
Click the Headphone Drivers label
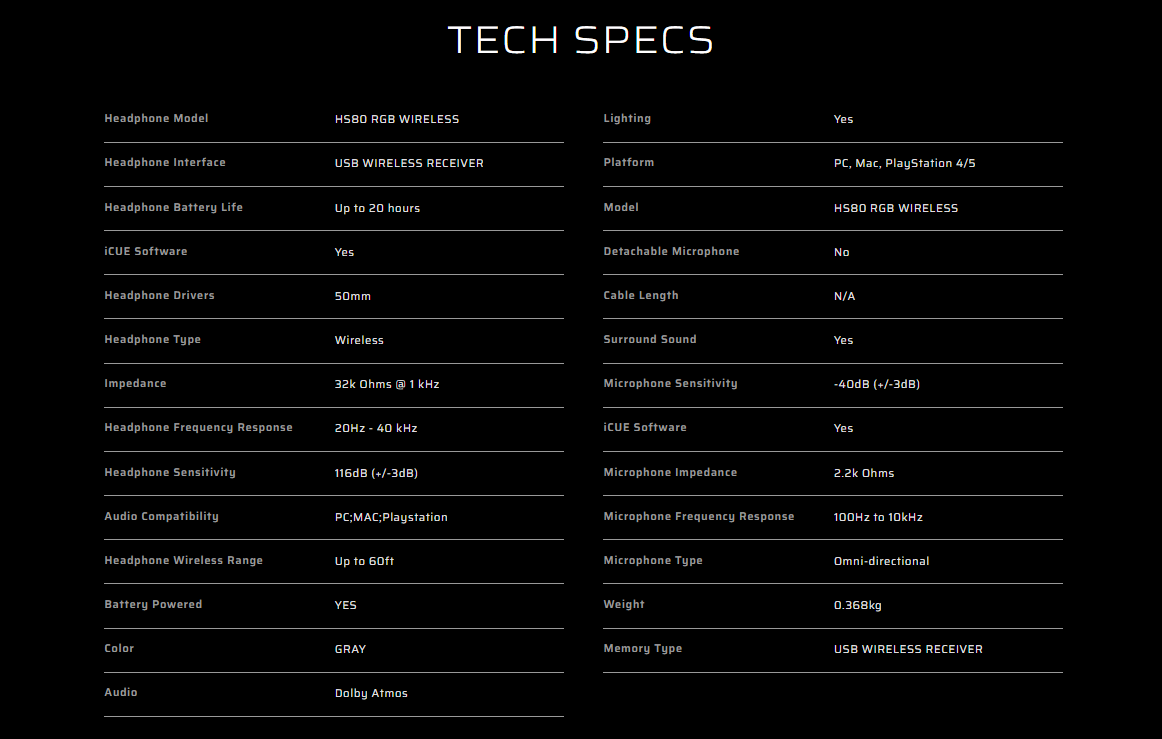159,295
